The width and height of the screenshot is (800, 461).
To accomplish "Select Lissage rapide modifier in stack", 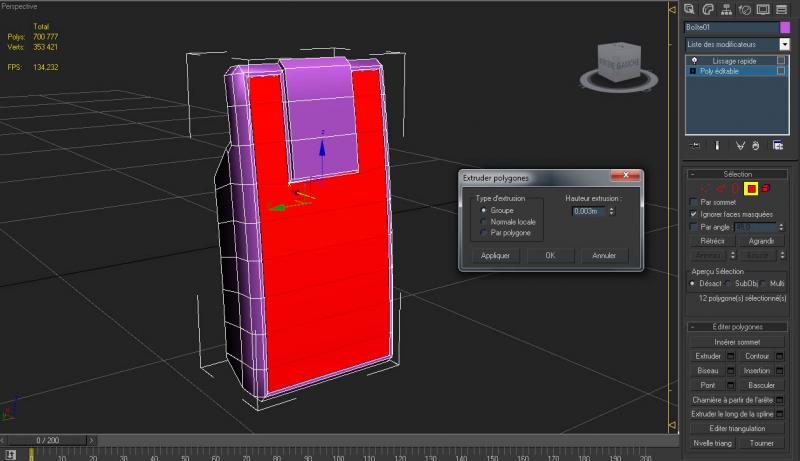I will point(737,61).
